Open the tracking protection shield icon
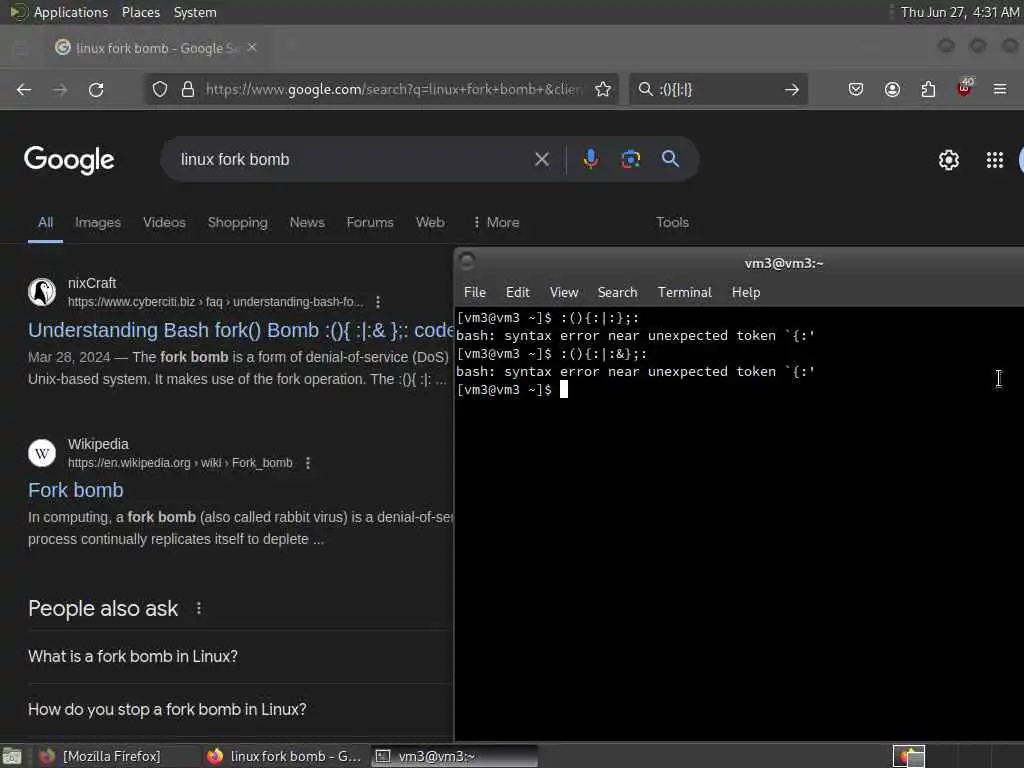The width and height of the screenshot is (1024, 768). 160,89
